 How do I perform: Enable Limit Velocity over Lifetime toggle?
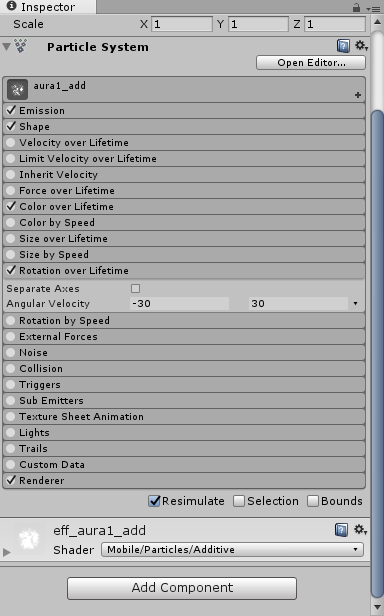pyautogui.click(x=11, y=159)
